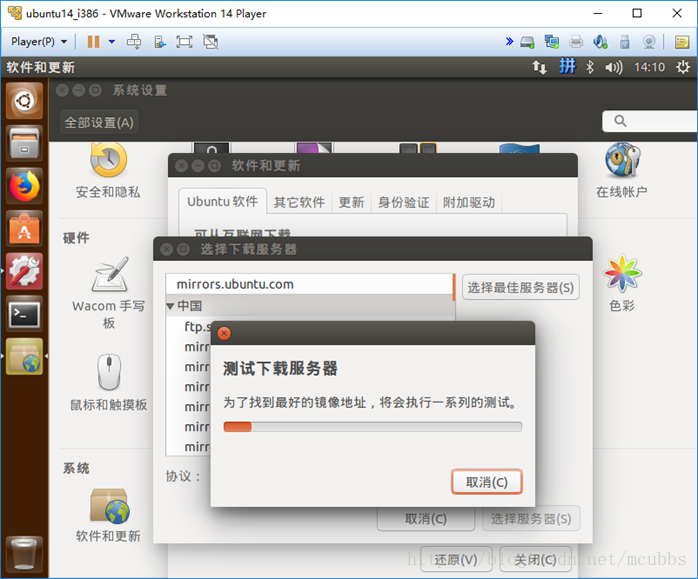Screen dimensions: 698x579
Task: Click the VMware full screen icon
Action: tap(184, 42)
